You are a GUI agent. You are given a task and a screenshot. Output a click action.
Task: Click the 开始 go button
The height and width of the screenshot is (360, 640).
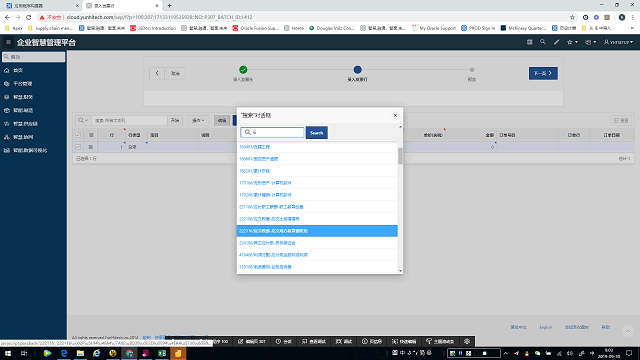coord(175,120)
